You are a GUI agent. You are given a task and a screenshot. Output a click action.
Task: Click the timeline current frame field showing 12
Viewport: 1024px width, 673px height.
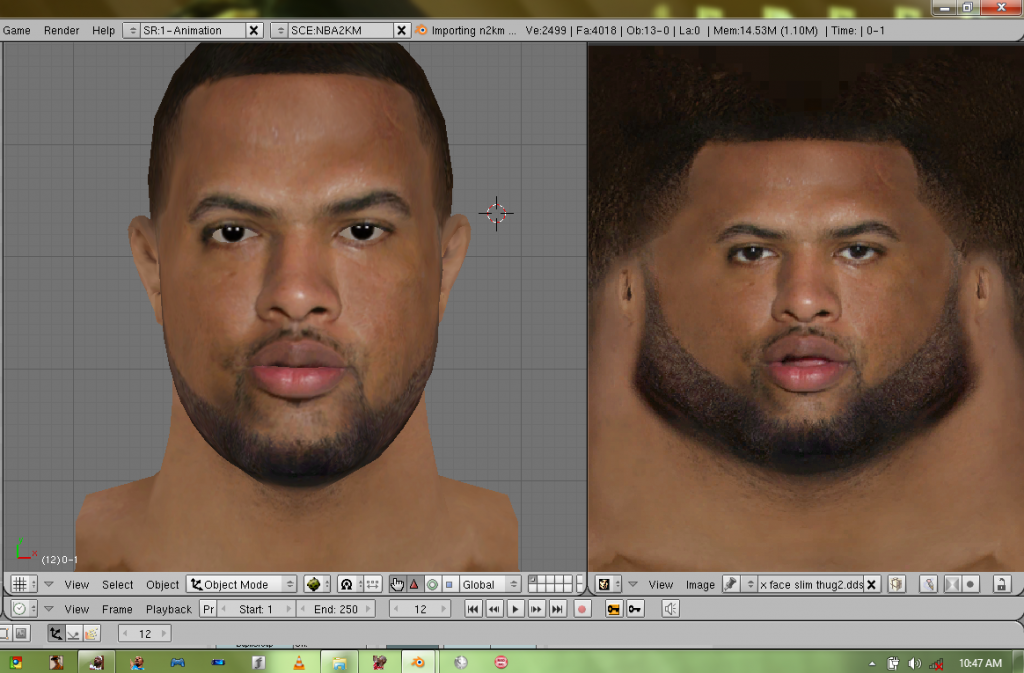point(420,609)
